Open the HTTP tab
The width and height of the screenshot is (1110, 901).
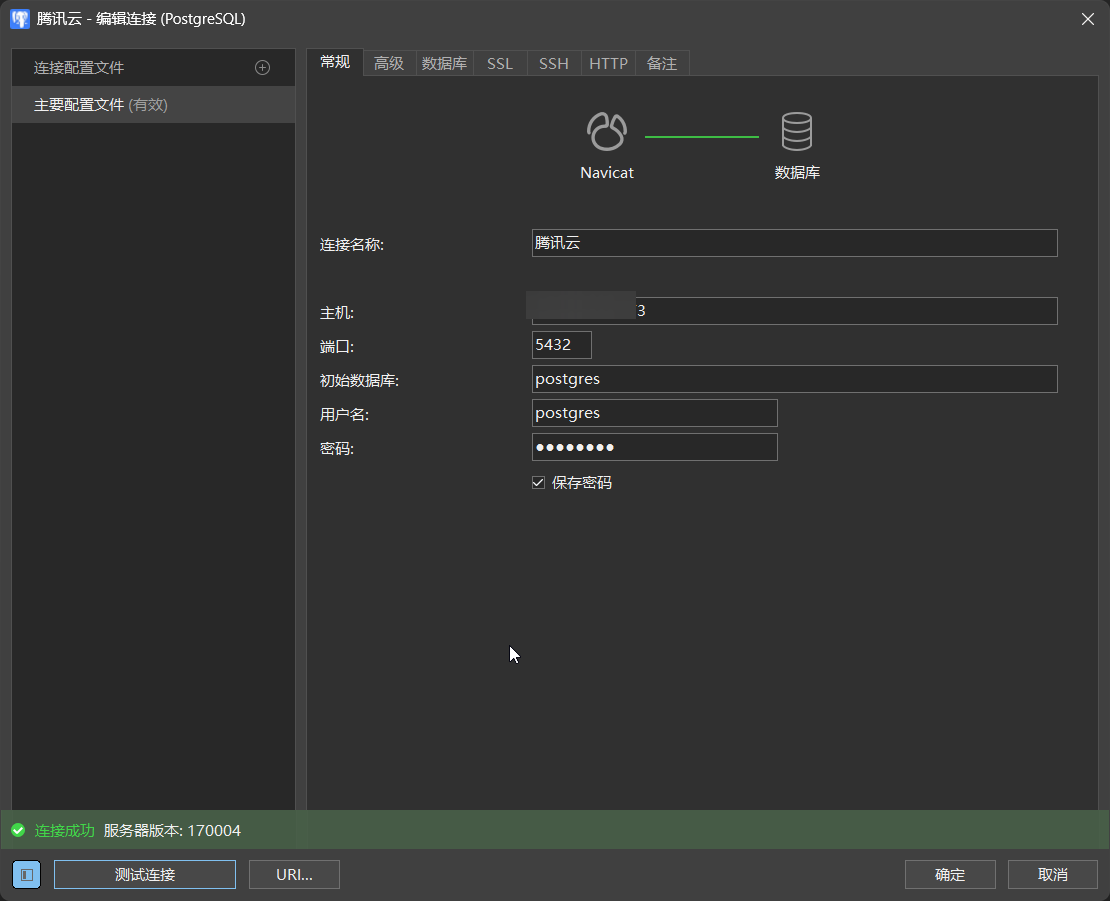click(608, 64)
